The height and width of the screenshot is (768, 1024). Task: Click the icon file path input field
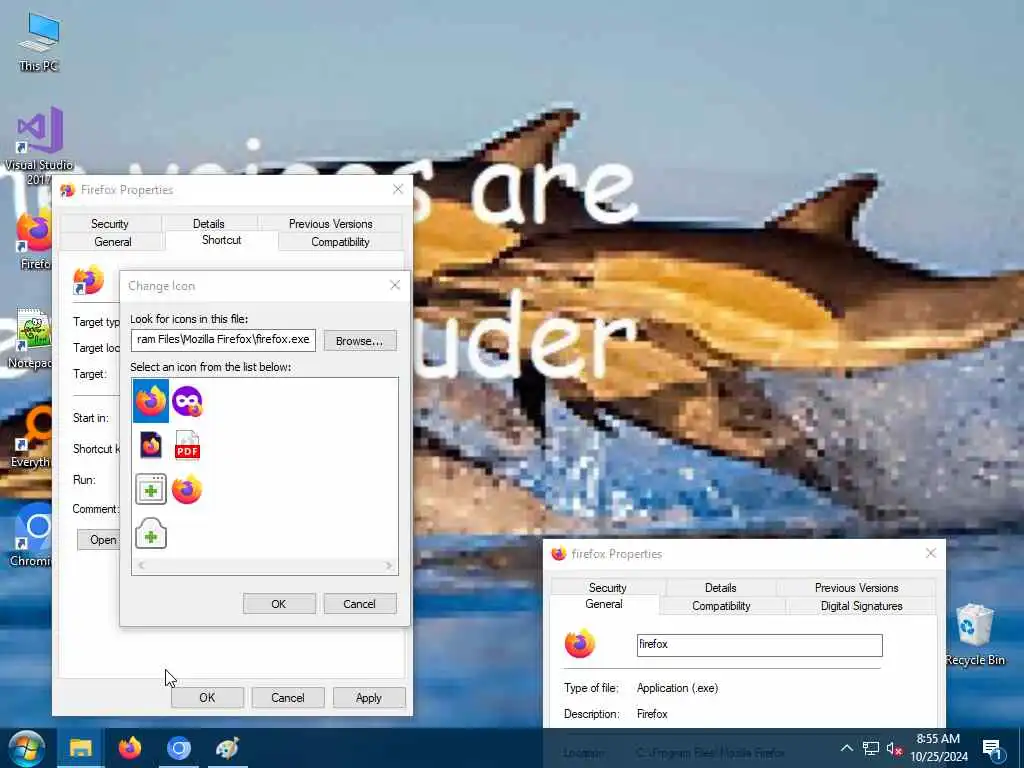click(x=223, y=340)
